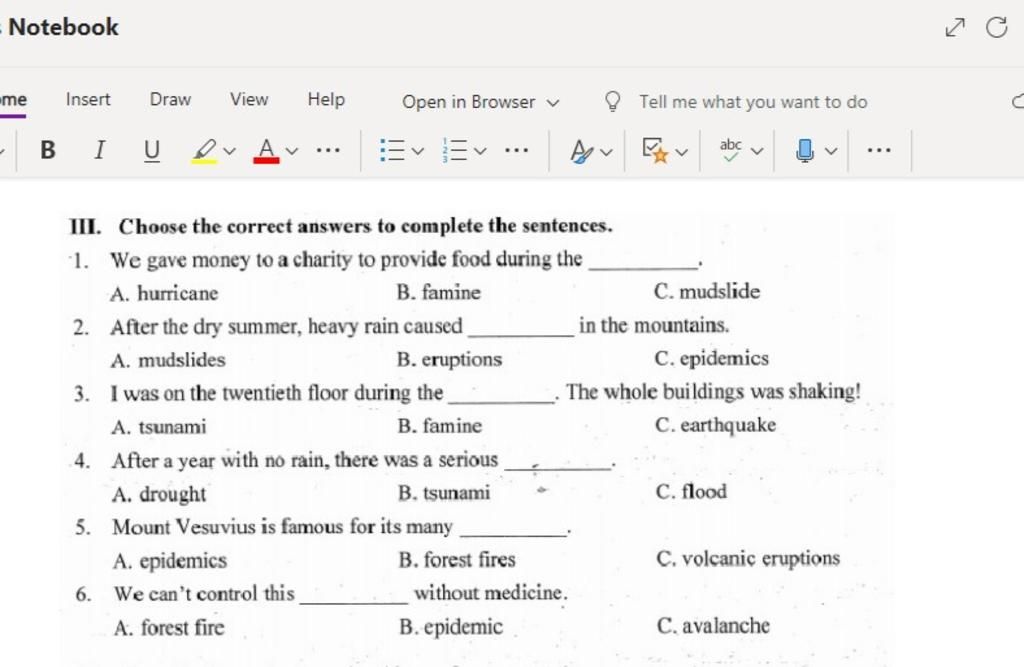The height and width of the screenshot is (667, 1024).
Task: Expand the font color dropdown arrow
Action: 292,152
